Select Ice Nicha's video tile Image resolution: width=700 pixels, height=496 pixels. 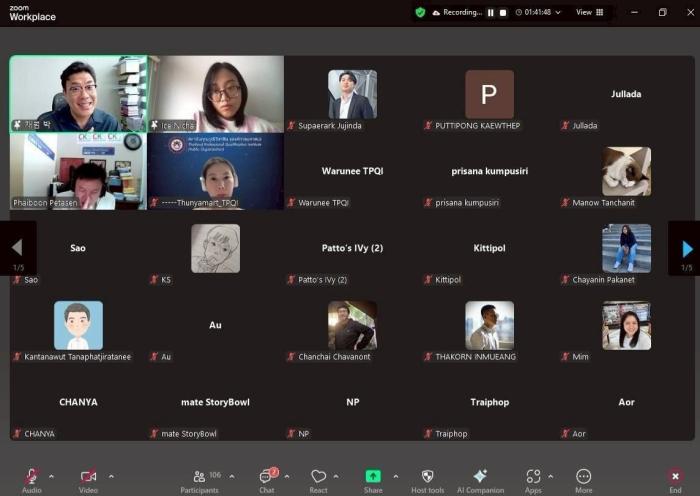[216, 94]
